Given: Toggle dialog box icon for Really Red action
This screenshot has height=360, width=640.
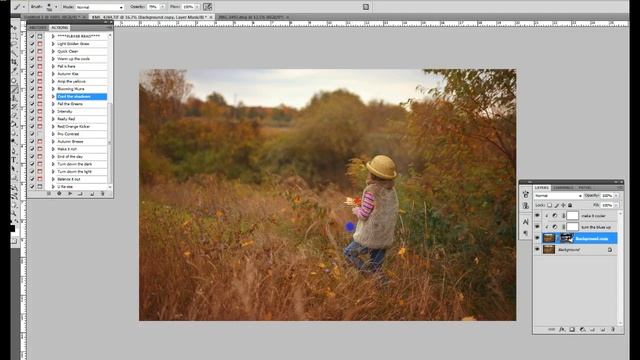Looking at the screenshot, I should 40,119.
